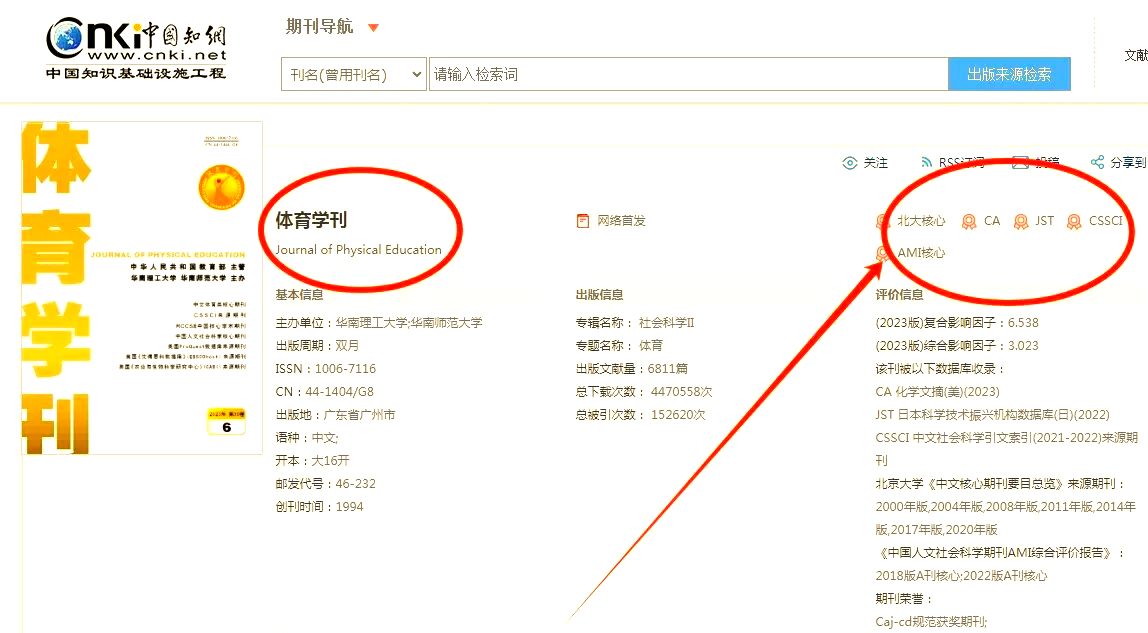Screen dimensions: 1148x633
Task: Open the 刊名(曾用刊名) search field selector
Action: pyautogui.click(x=354, y=74)
